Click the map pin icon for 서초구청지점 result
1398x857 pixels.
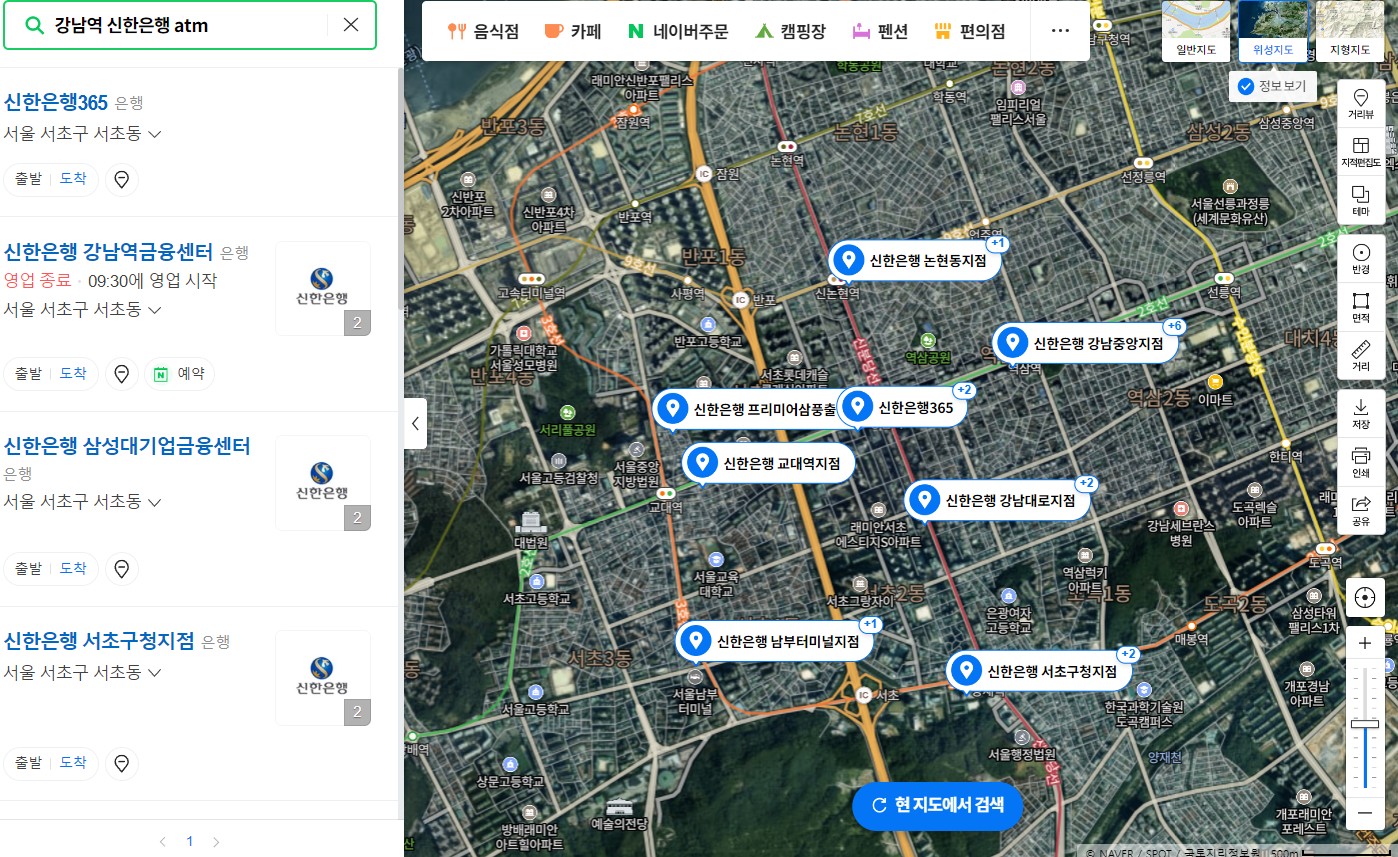click(x=122, y=763)
